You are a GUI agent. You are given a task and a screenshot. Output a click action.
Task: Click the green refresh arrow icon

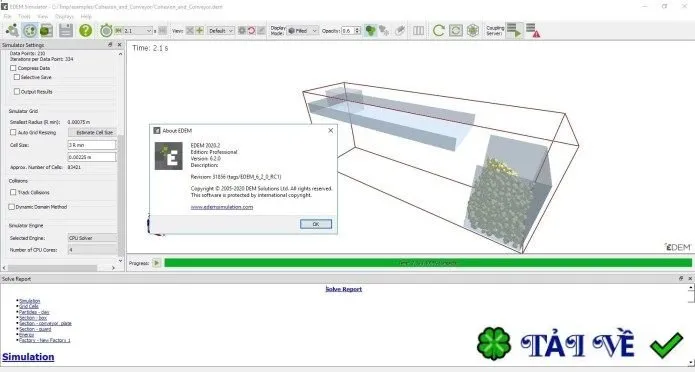[x=438, y=30]
